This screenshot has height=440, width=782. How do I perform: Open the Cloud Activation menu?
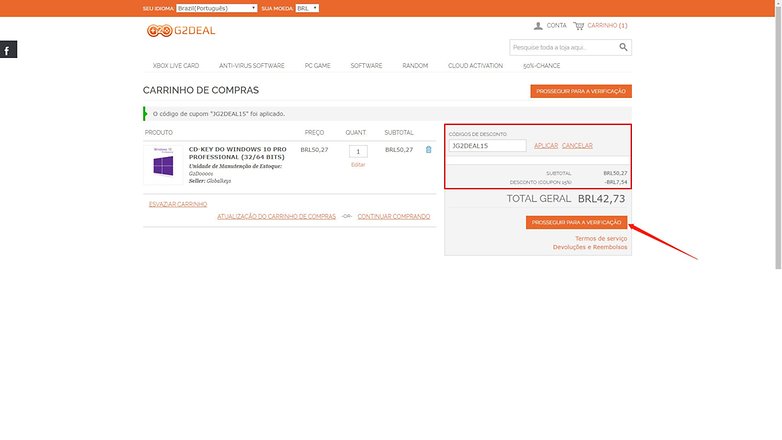pyautogui.click(x=475, y=66)
